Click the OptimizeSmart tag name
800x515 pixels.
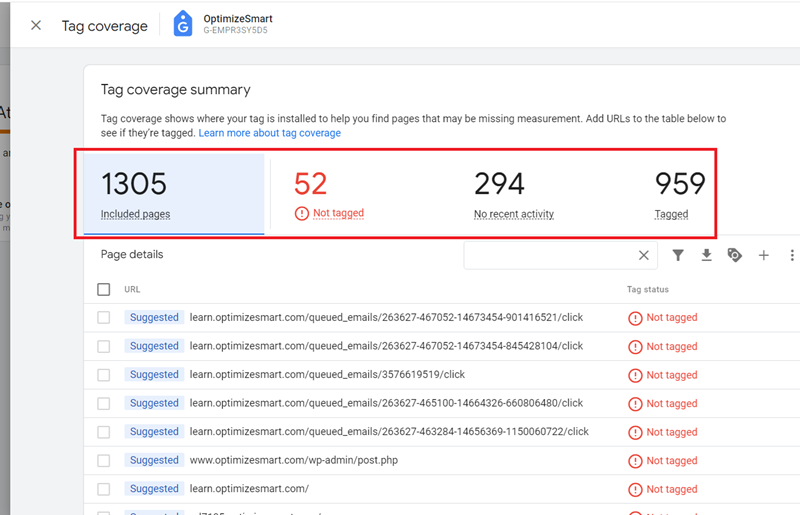pyautogui.click(x=238, y=19)
